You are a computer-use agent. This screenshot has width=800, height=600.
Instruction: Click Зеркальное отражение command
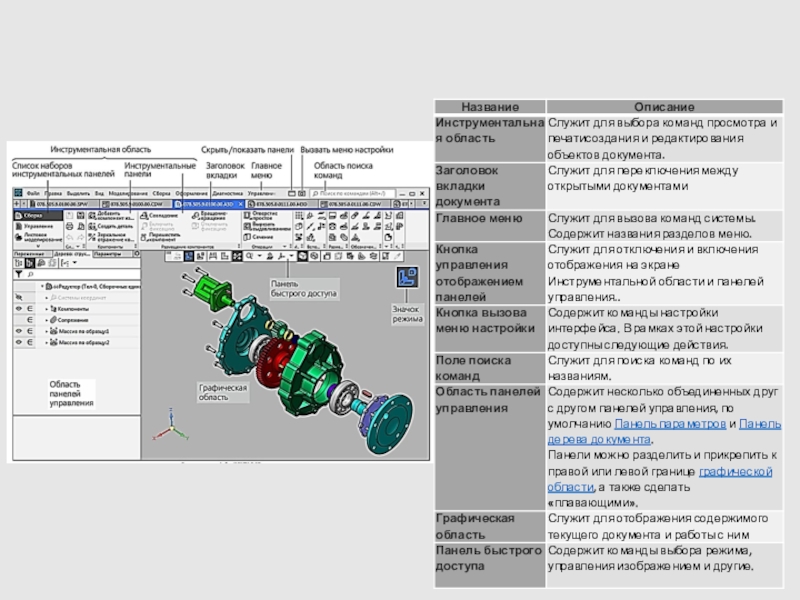click(111, 237)
